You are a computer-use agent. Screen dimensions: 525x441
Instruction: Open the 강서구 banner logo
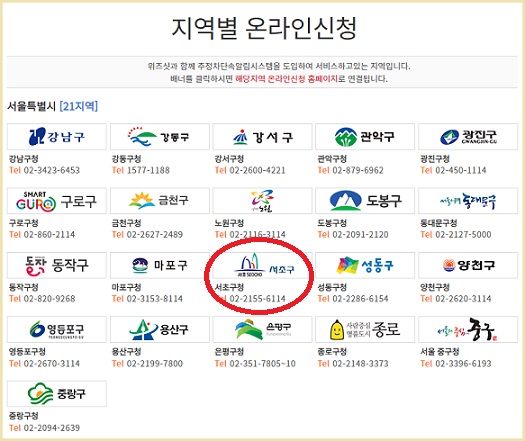(262, 137)
